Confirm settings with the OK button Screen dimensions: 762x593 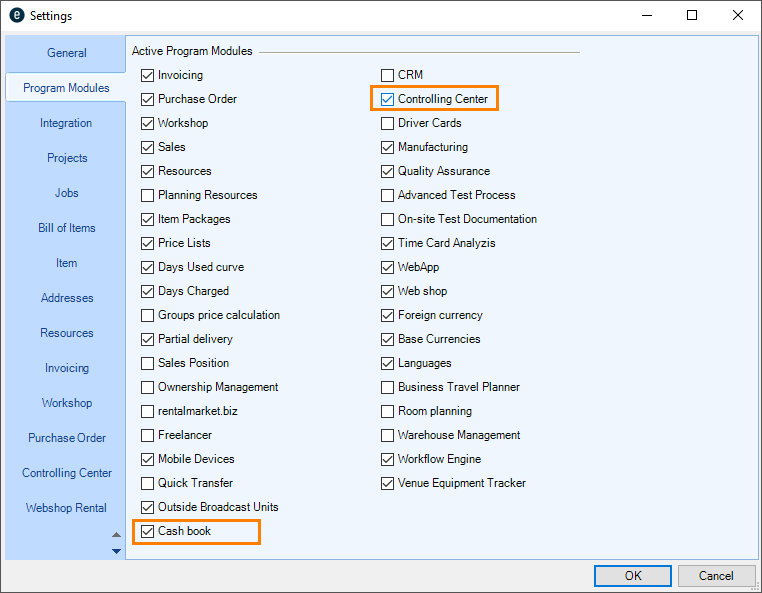click(632, 576)
